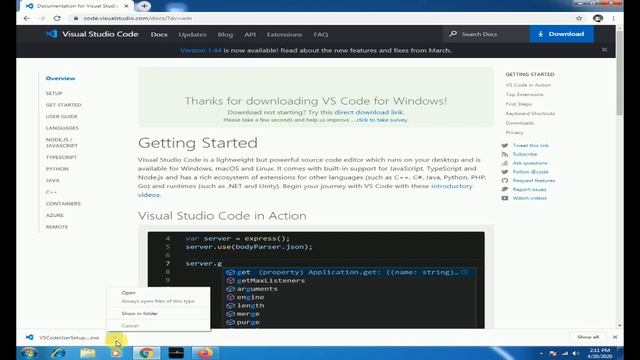Expand NODE.JS / JAVASCRIPT section in sidebar

(61, 142)
